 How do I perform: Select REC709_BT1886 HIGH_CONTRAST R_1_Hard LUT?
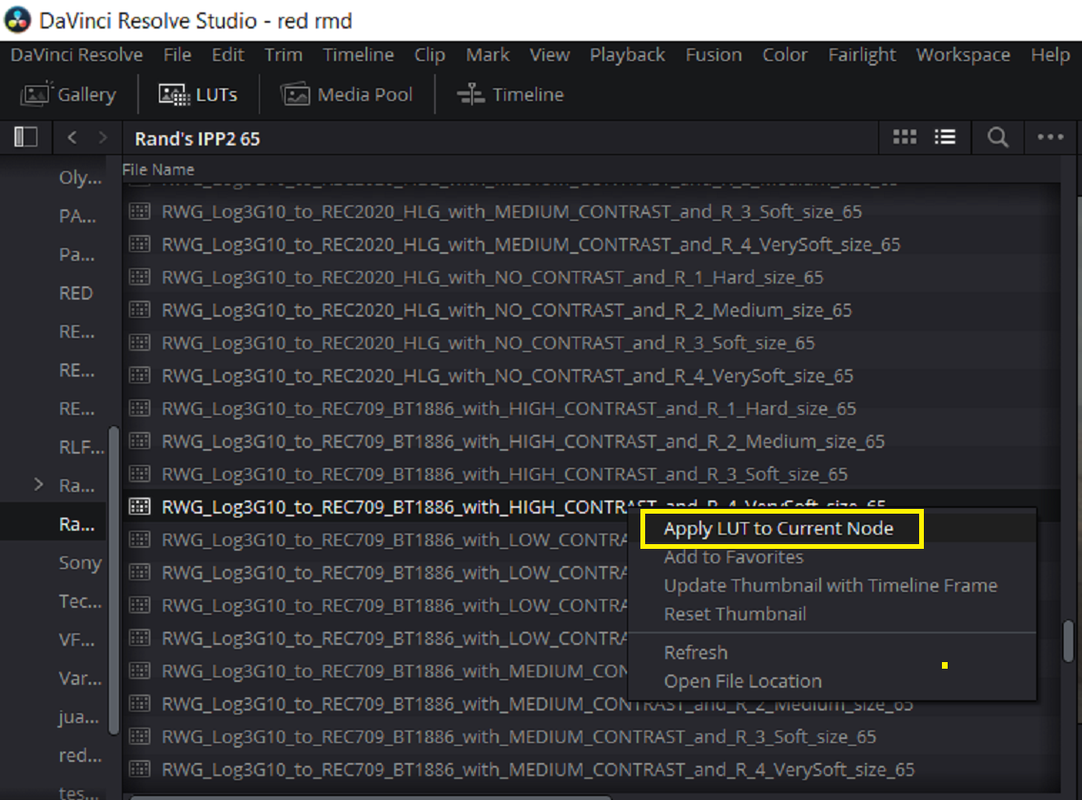tap(509, 409)
